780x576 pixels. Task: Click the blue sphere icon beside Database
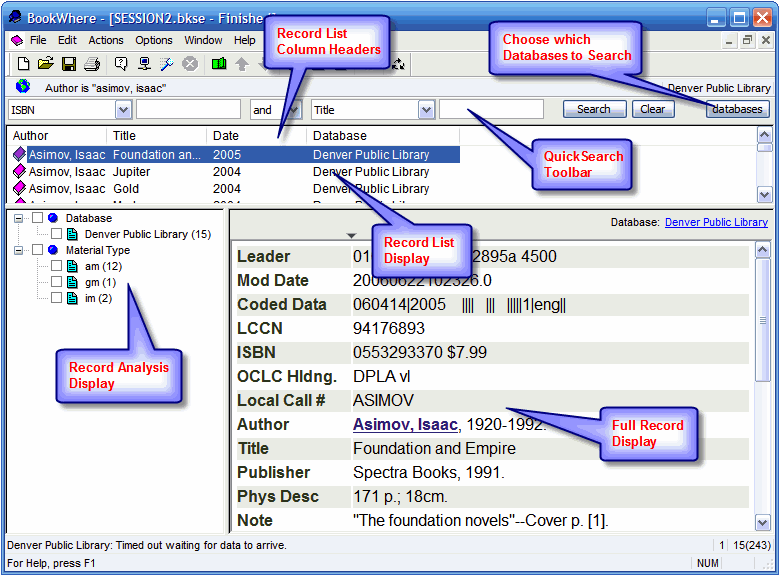pos(53,218)
